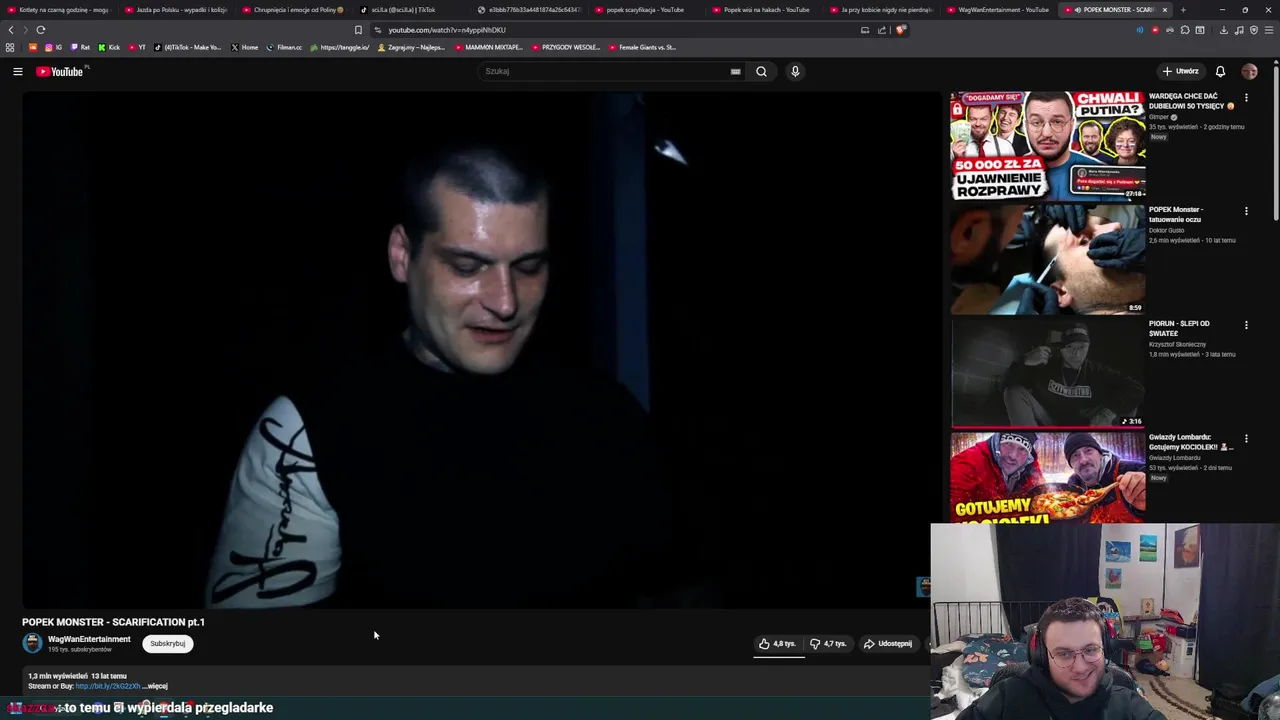This screenshot has width=1280, height=720.
Task: Click the Utwórz create button
Action: point(1180,71)
